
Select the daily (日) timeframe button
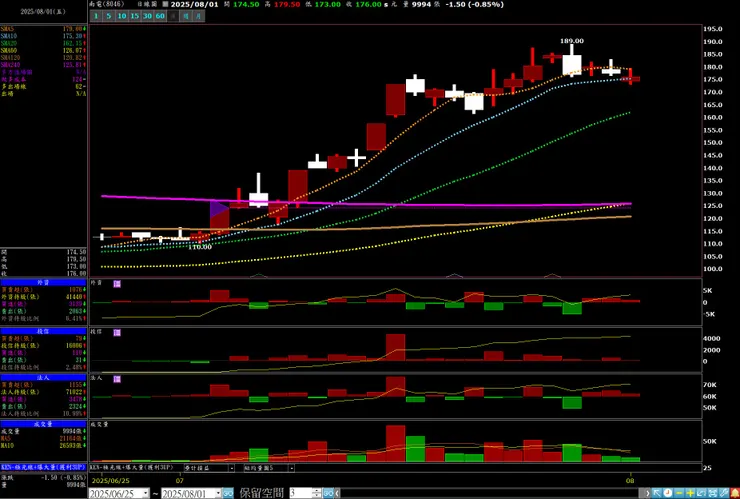[173, 16]
